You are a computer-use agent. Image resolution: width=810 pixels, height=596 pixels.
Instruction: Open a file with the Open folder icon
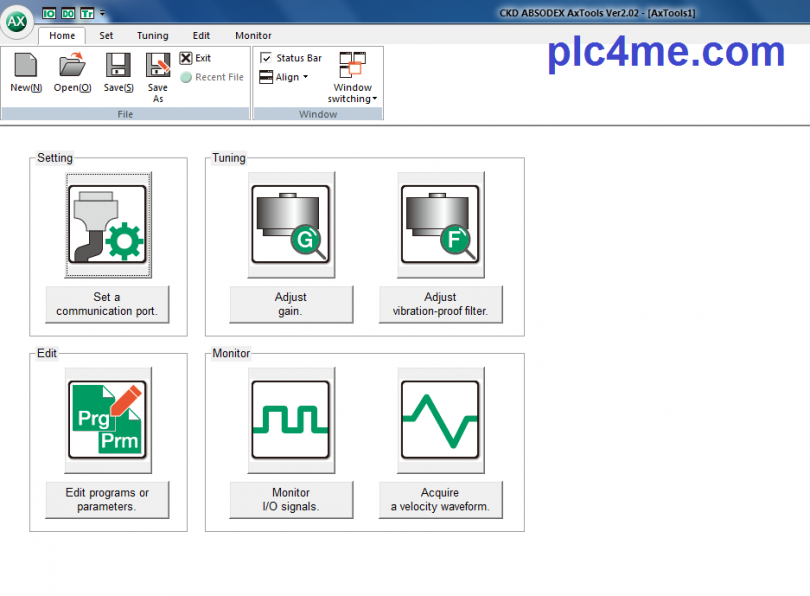pyautogui.click(x=72, y=66)
